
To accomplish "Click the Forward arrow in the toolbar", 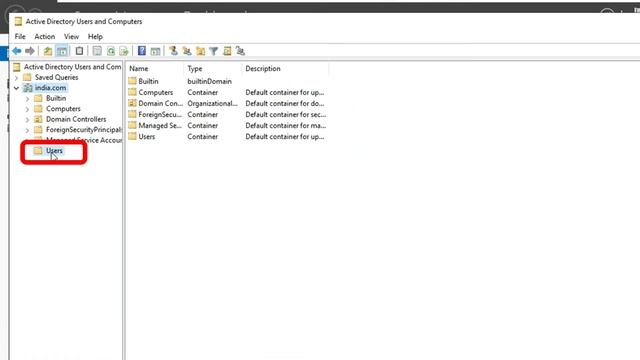I will point(30,51).
